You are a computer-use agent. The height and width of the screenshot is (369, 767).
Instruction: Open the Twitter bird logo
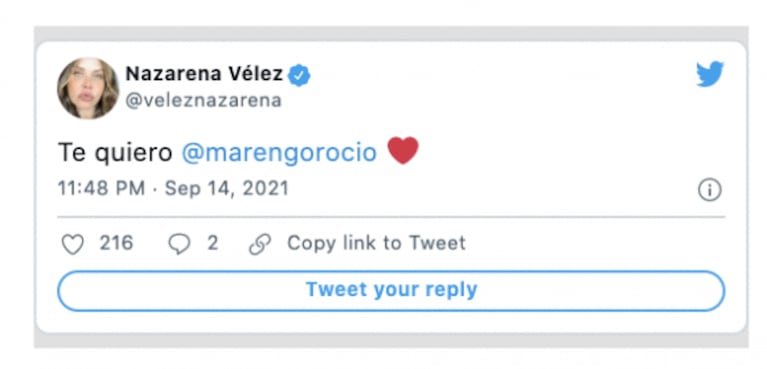710,74
